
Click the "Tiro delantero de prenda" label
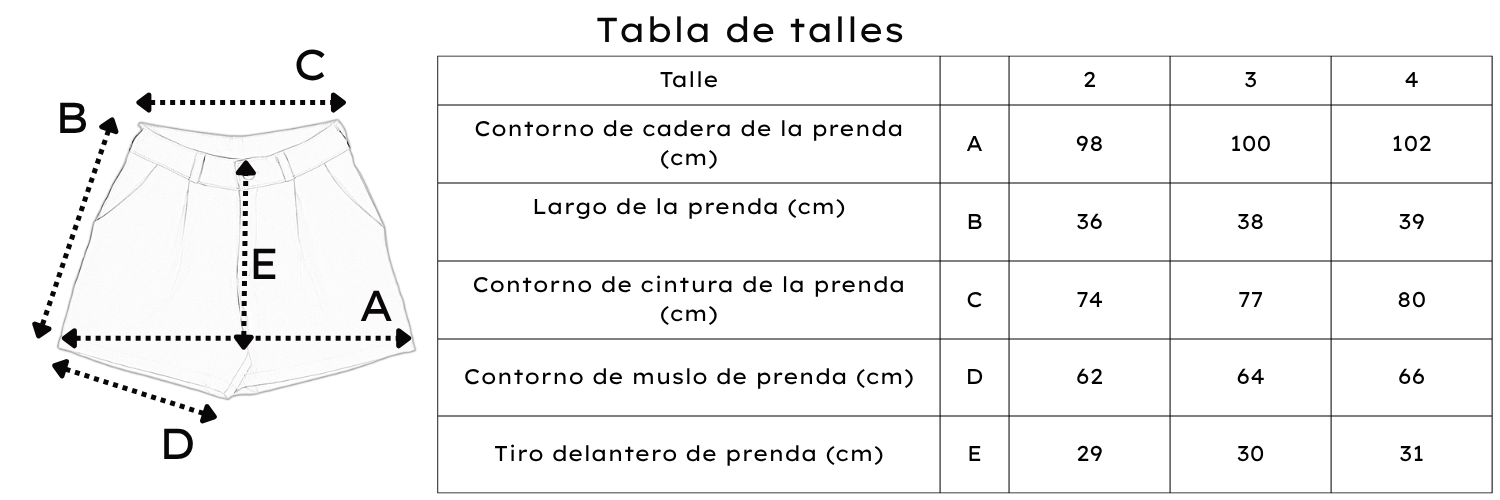689,454
